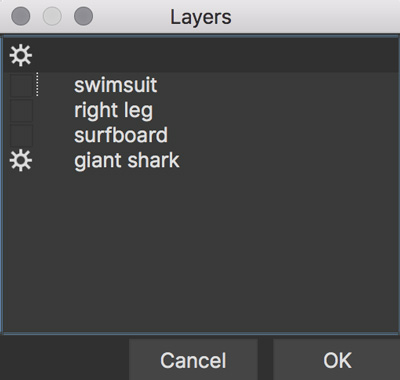Close the Layers window with the left title-bar button
Image resolution: width=400 pixels, height=380 pixels.
[21, 16]
